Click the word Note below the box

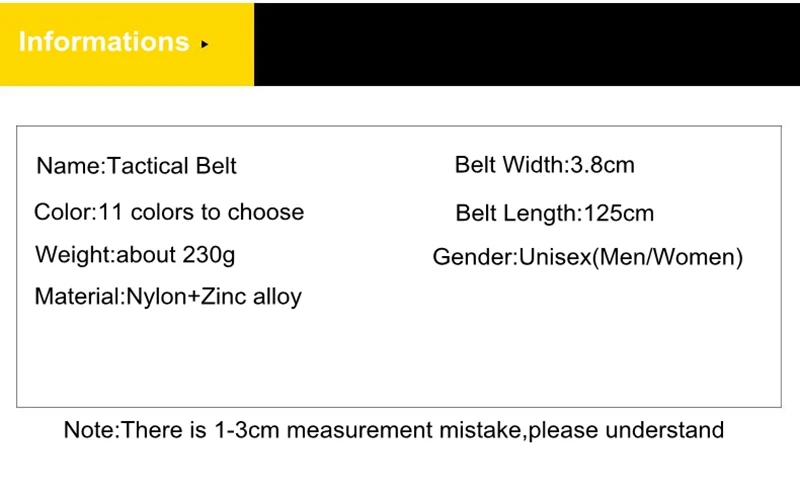(89, 430)
